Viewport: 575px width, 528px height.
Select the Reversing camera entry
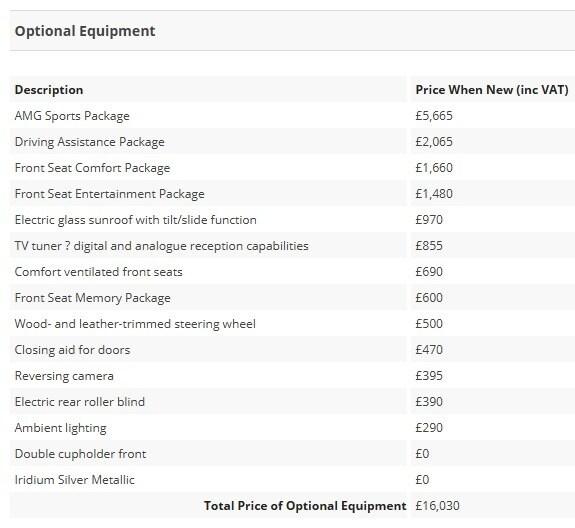[x=64, y=376]
